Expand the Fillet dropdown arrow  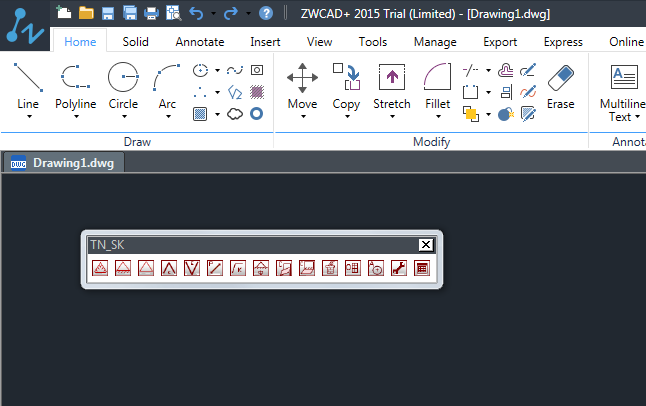(436, 117)
